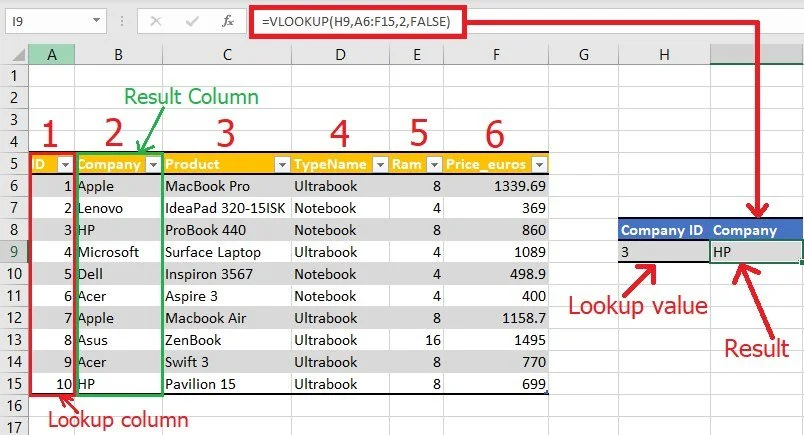The height and width of the screenshot is (435, 804).
Task: Open the Product column filter dropdown
Action: (282, 165)
